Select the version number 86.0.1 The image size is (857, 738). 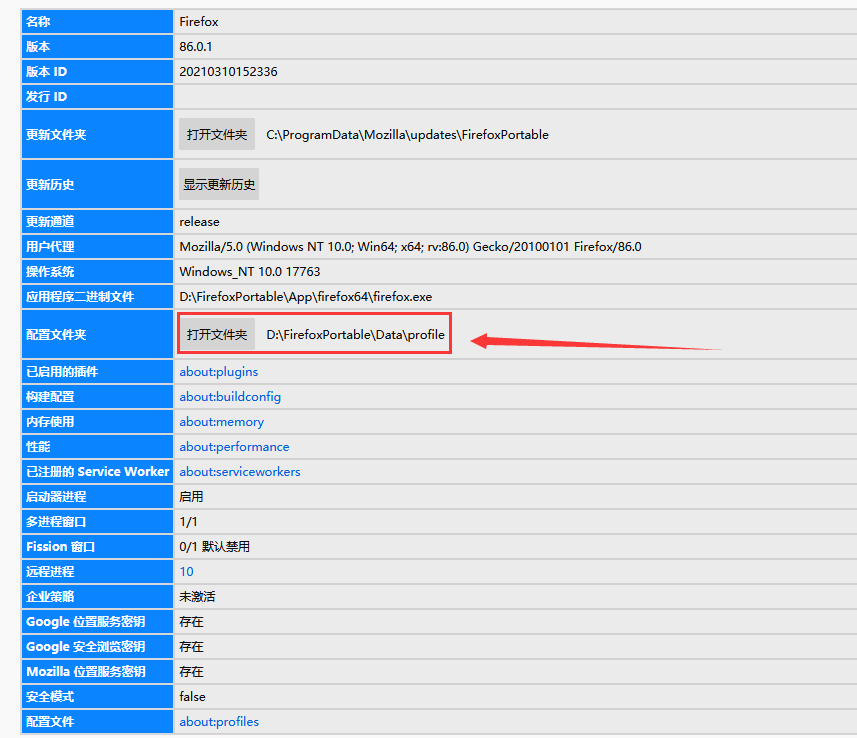click(196, 46)
